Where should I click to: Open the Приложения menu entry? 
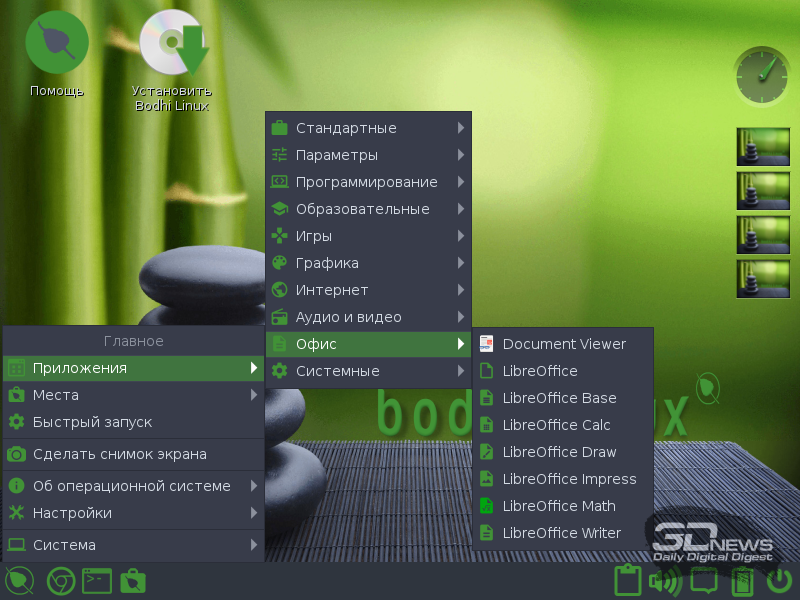[x=133, y=368]
